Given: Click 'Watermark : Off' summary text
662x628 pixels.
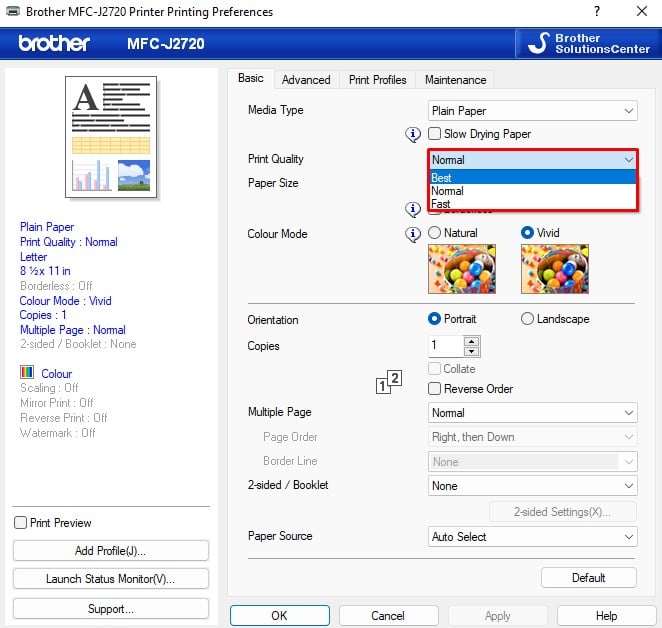Looking at the screenshot, I should point(58,433).
